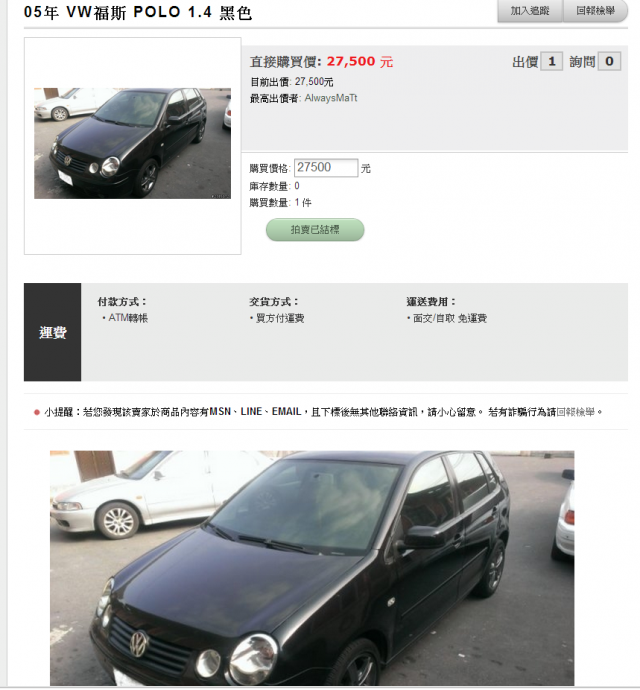The height and width of the screenshot is (690, 640).
Task: Click the 購買價格 input field showing 27500
Action: point(326,168)
